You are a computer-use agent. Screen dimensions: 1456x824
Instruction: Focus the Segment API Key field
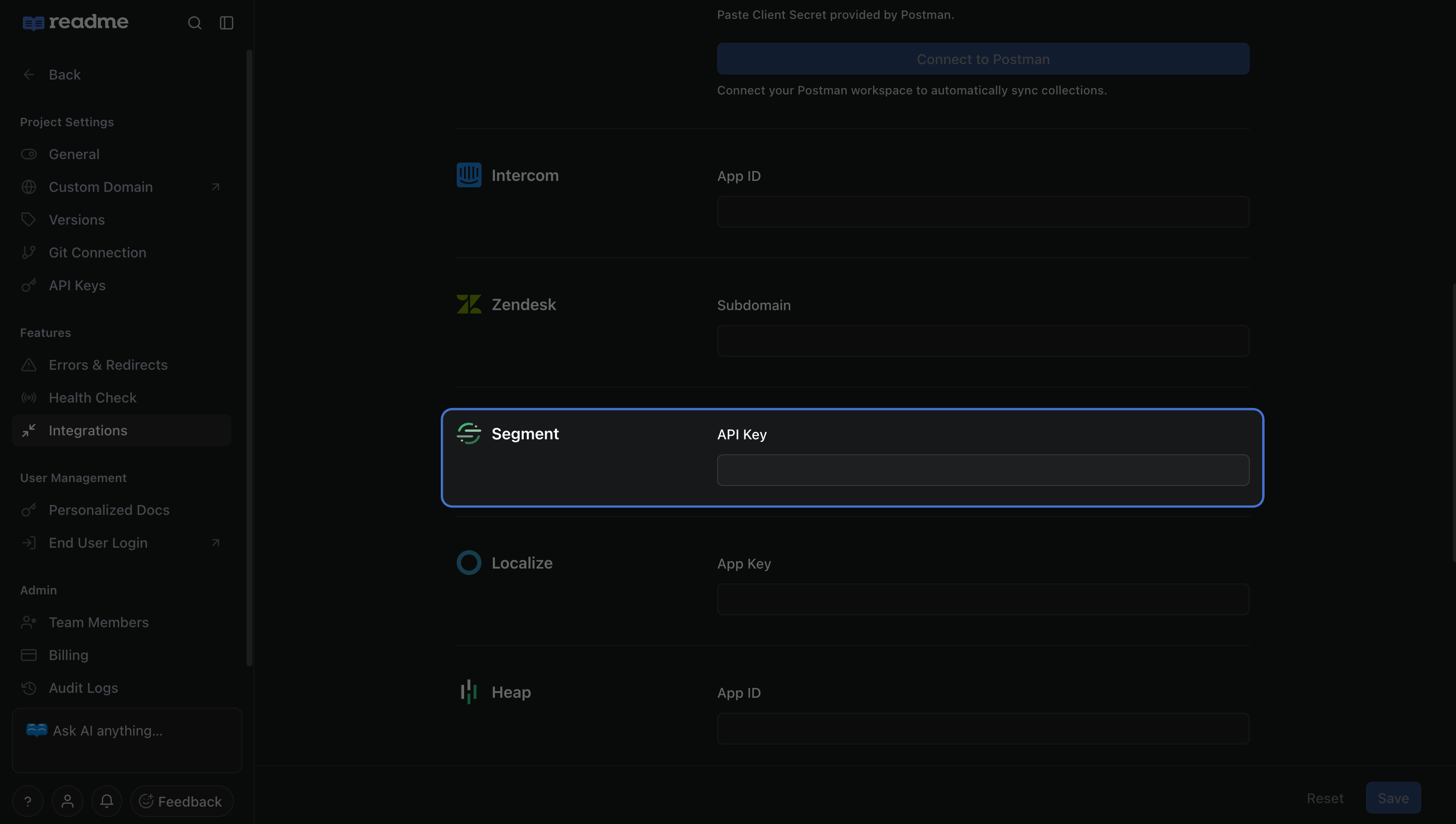[983, 470]
